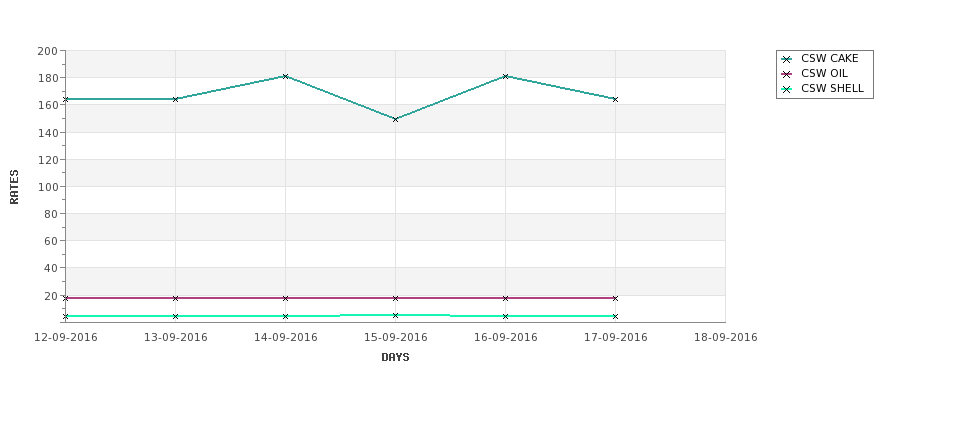Click CSW OIL marker on 13-09-2016

[175, 298]
